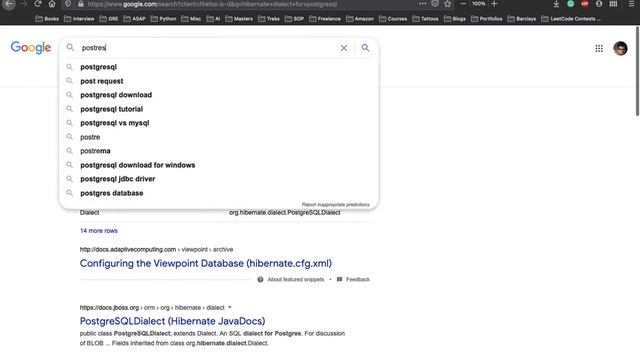Reload the current page
640x360 pixels.
38,4
